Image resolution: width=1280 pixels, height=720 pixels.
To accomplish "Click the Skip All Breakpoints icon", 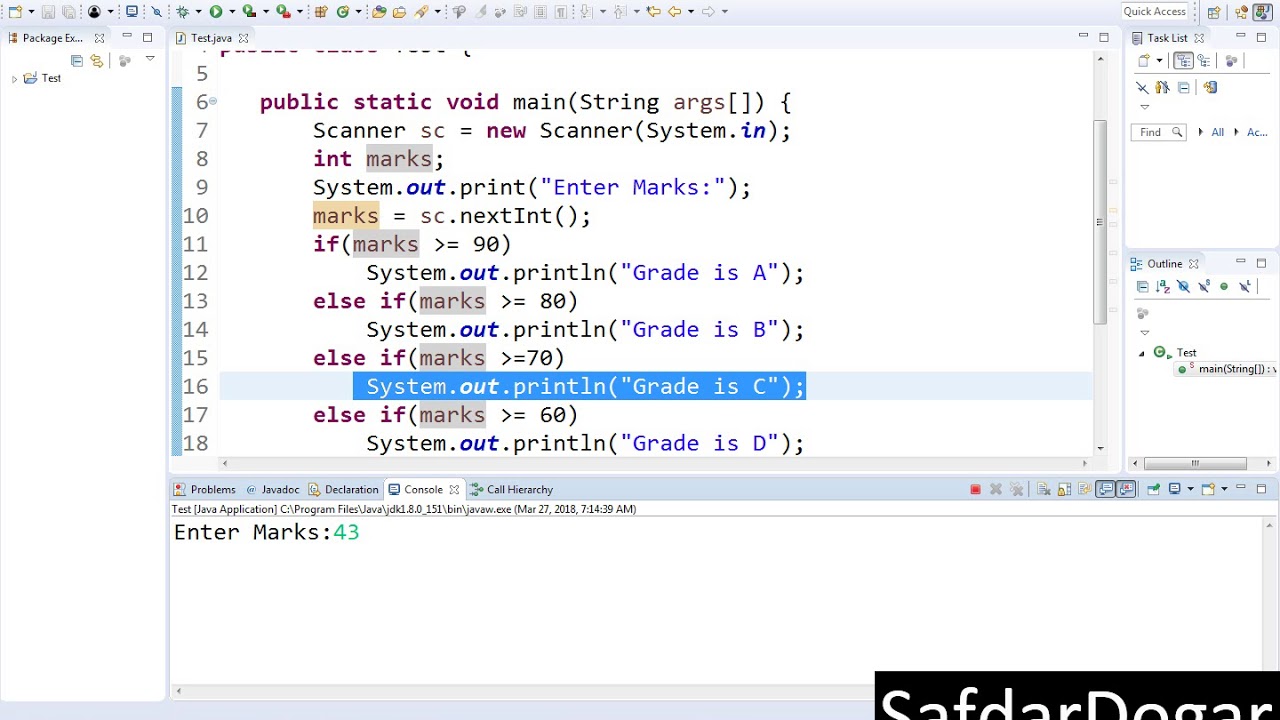I will click(156, 12).
